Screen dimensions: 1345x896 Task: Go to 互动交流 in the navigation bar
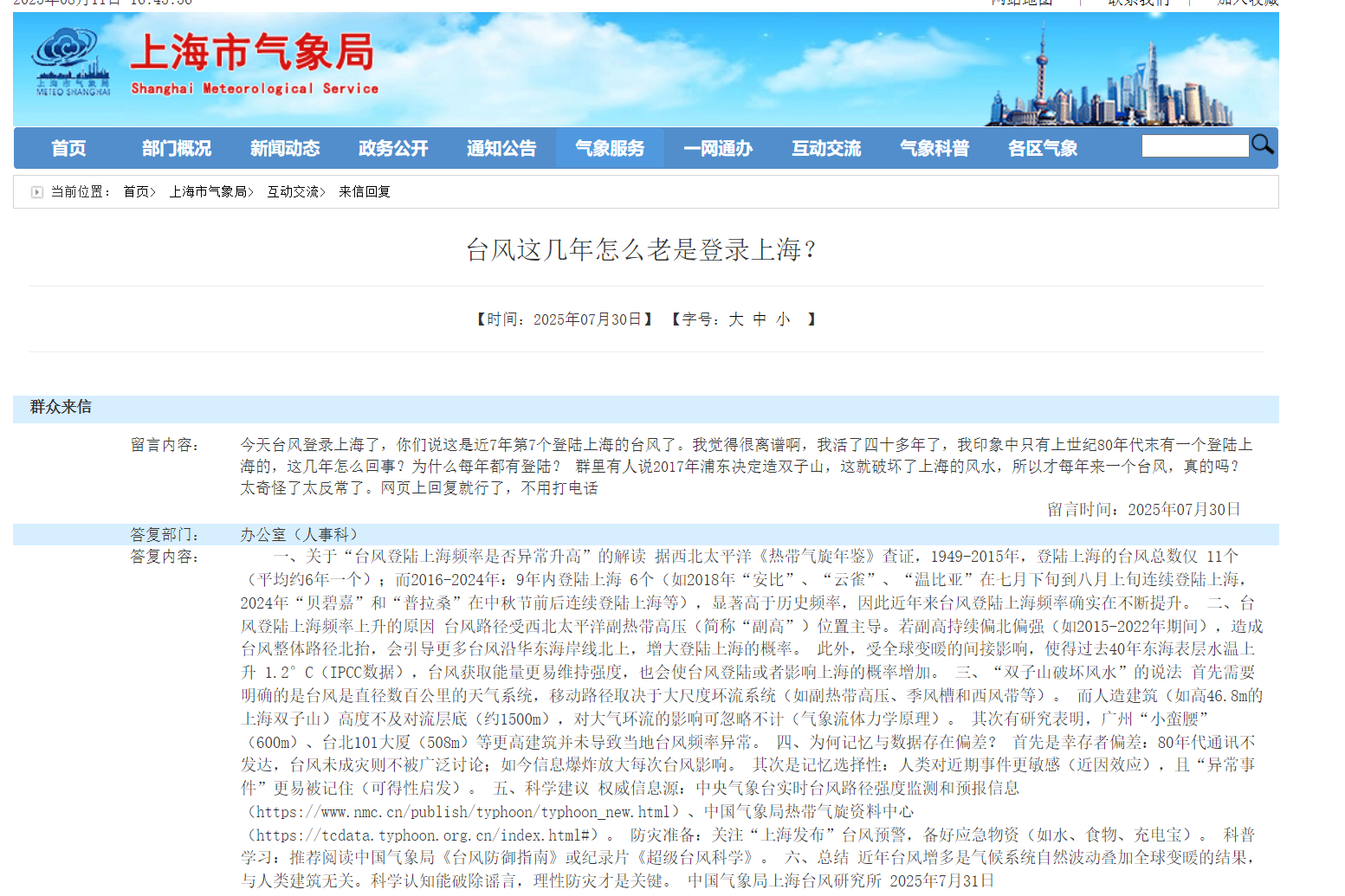(826, 148)
